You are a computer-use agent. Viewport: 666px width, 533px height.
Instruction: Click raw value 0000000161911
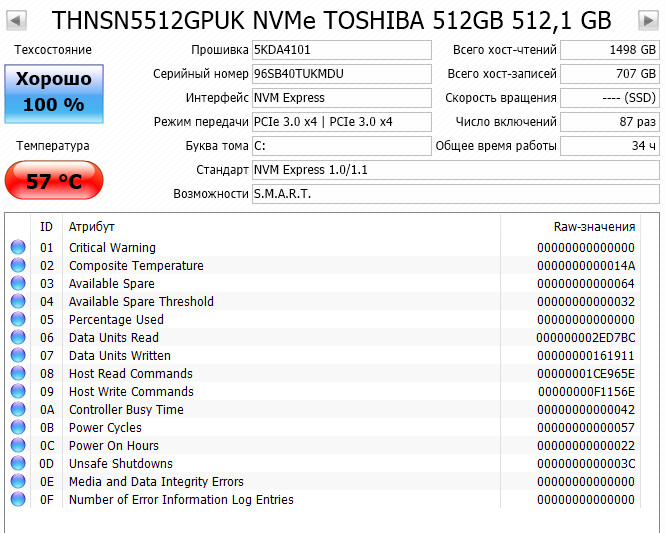586,355
